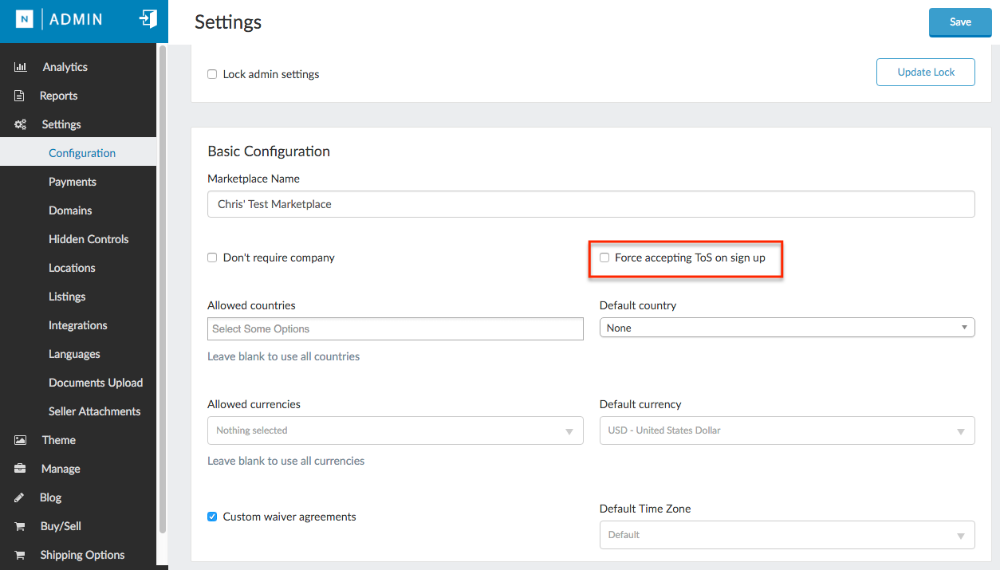The width and height of the screenshot is (1000, 570).
Task: Click the Blog pencil icon
Action: click(x=19, y=498)
